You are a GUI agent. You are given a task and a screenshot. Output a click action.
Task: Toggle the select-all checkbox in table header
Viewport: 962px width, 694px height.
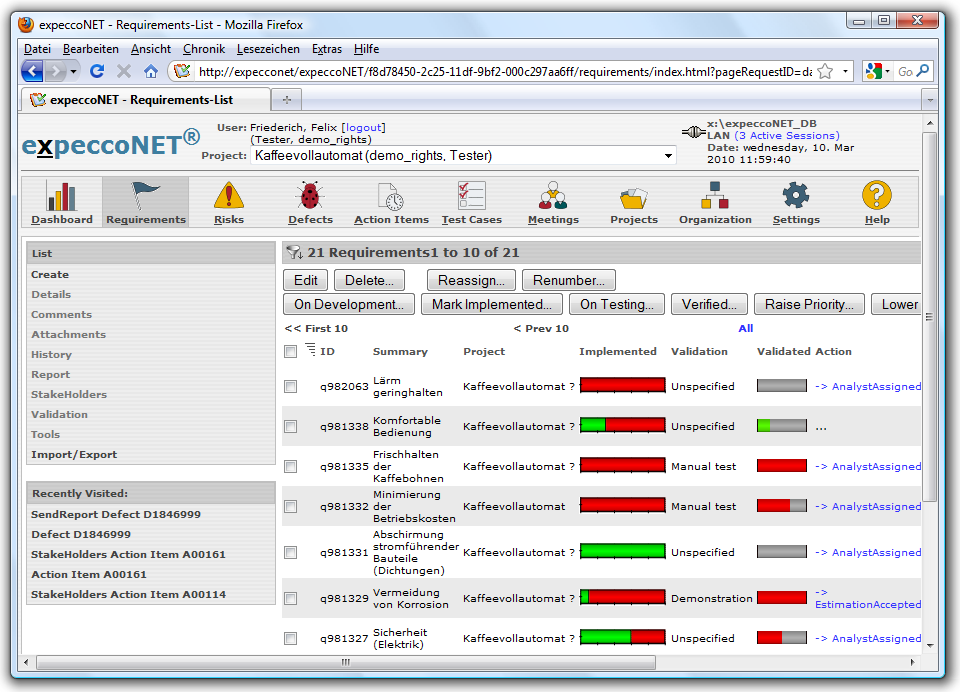291,352
